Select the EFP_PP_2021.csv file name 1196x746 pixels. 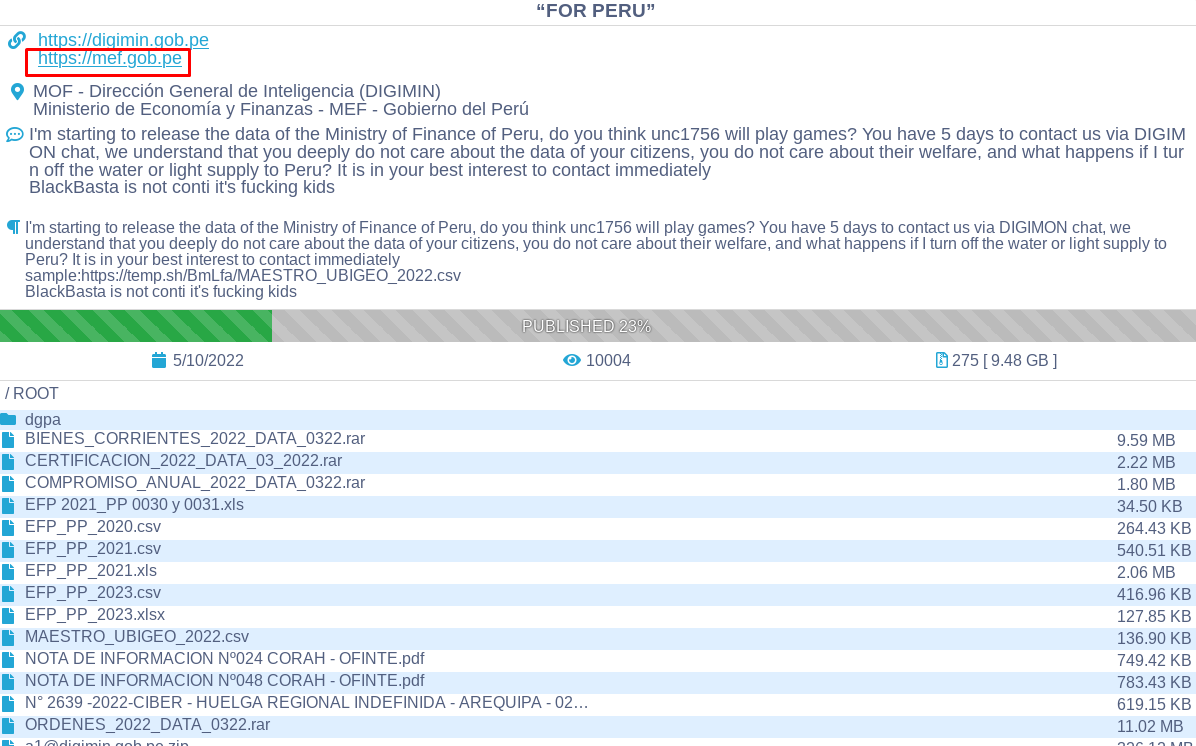93,548
